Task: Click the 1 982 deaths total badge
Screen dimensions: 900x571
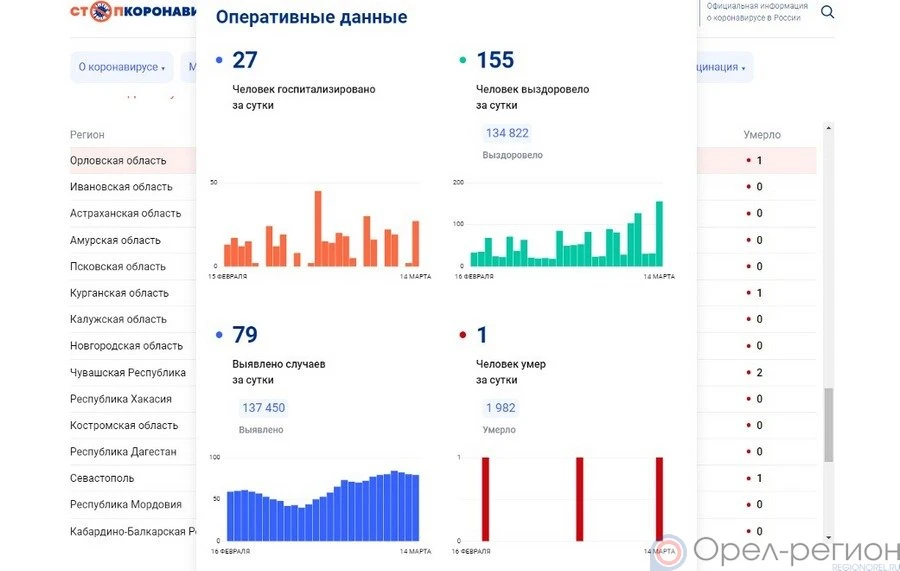Action: coord(500,408)
